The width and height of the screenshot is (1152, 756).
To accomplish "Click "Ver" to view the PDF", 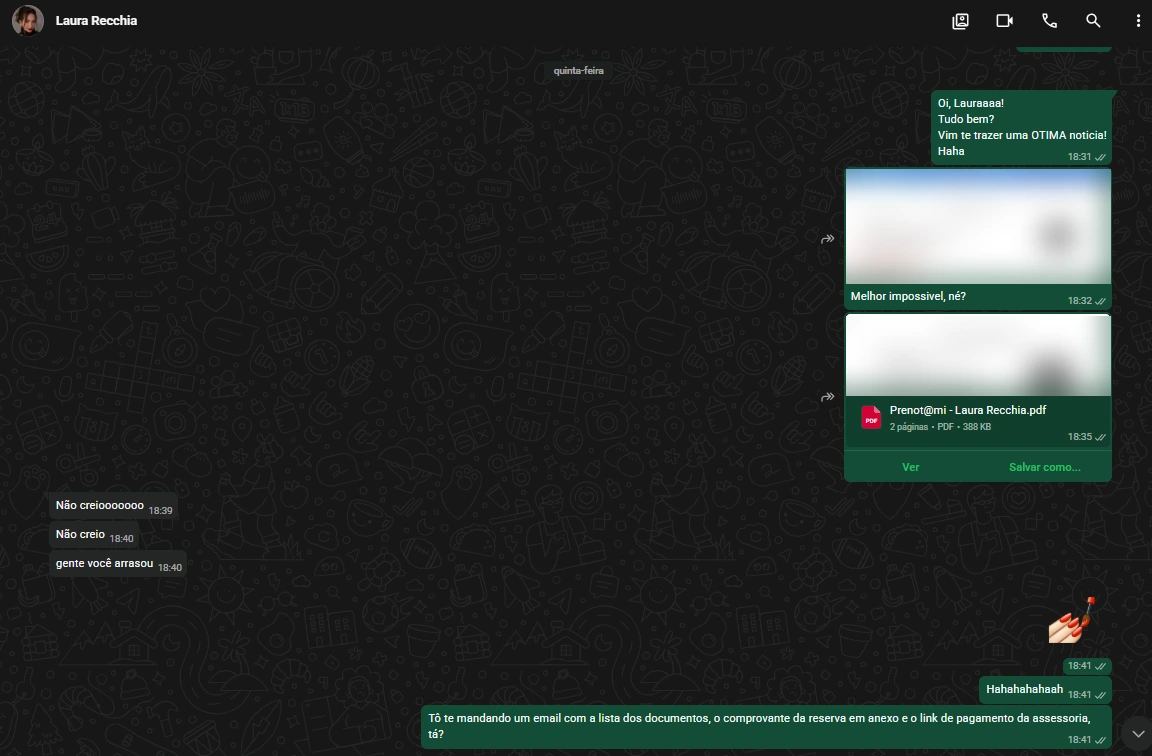I will [910, 467].
